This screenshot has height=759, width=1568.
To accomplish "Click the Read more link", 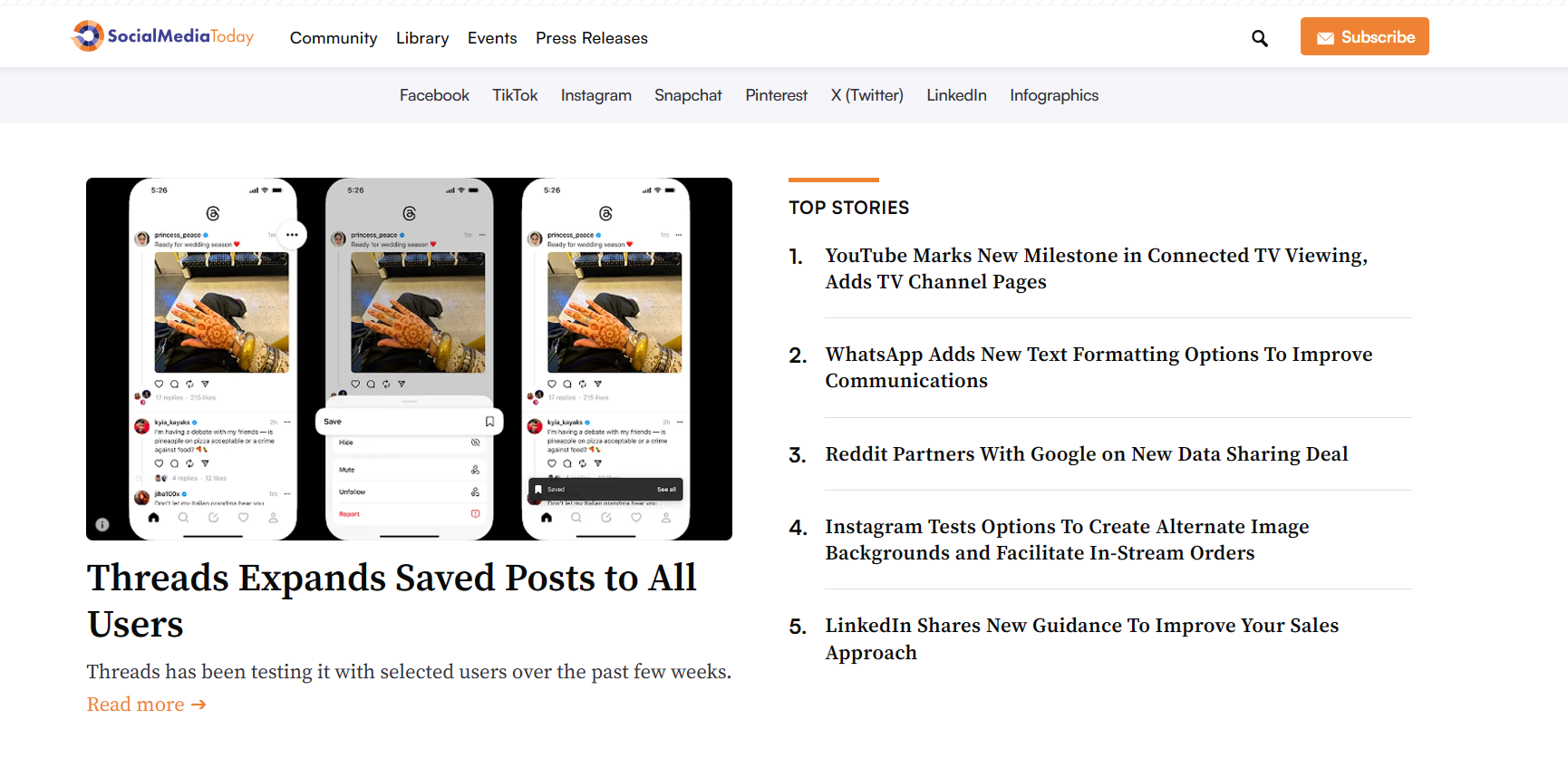I will click(146, 705).
